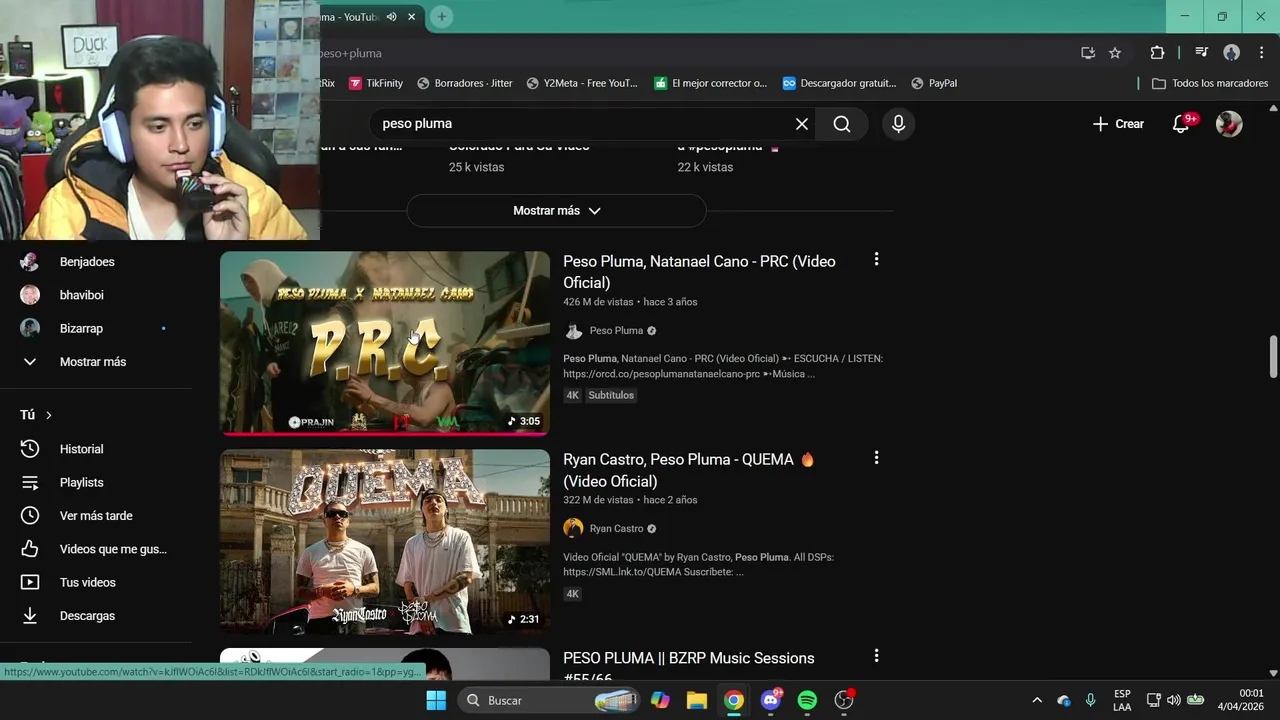Open the QUEMA video thumbnail
The width and height of the screenshot is (1280, 720).
385,541
